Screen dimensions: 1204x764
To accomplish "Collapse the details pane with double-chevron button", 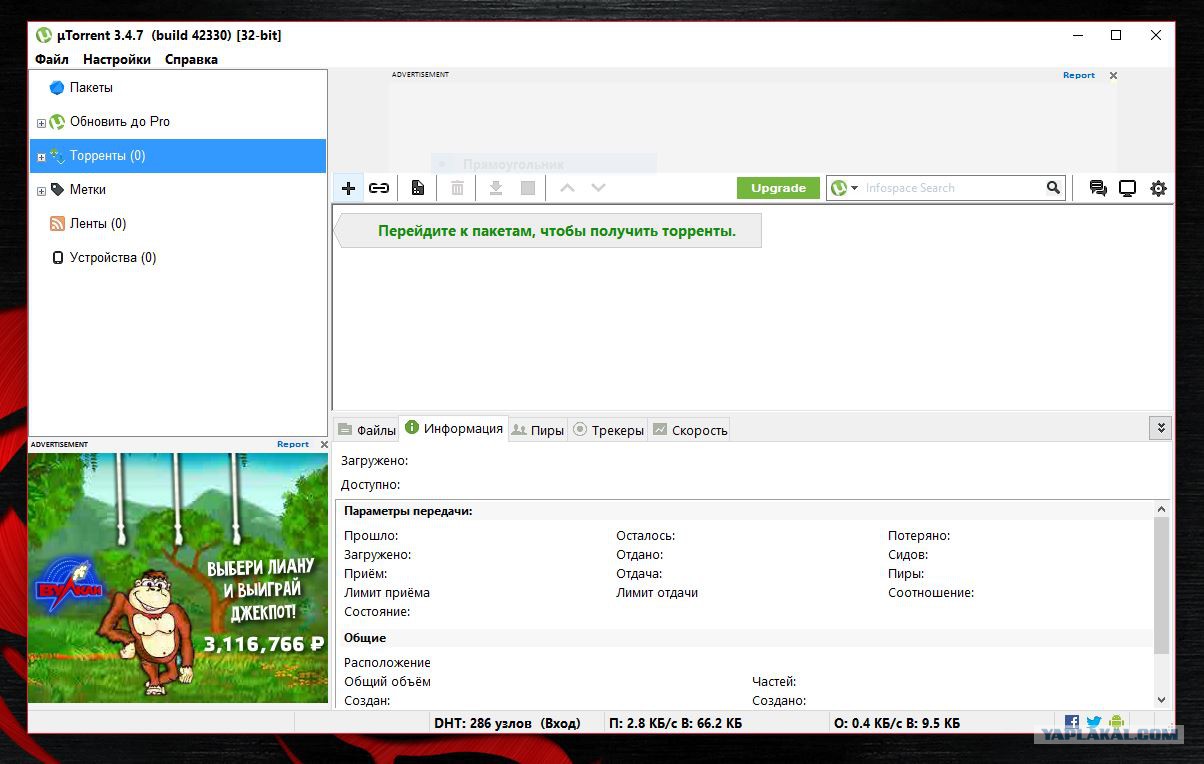I will (x=1160, y=427).
